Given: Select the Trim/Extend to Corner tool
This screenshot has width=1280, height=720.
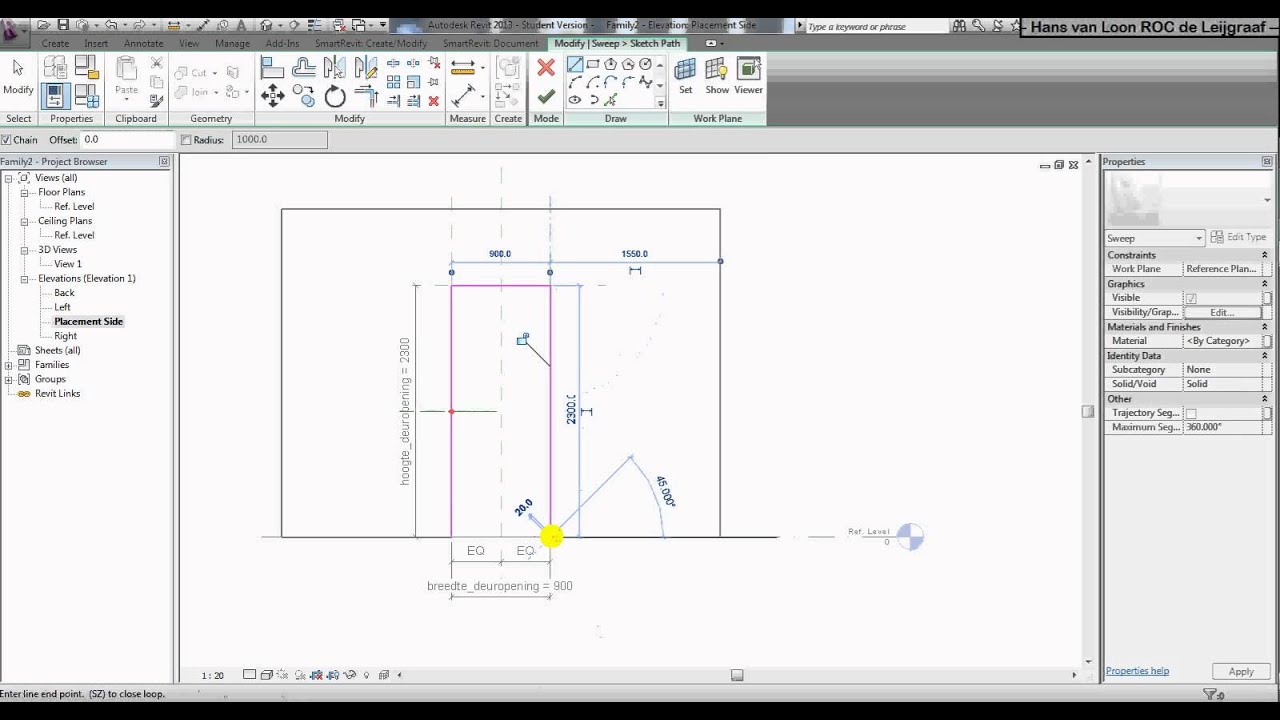Looking at the screenshot, I should (x=366, y=96).
